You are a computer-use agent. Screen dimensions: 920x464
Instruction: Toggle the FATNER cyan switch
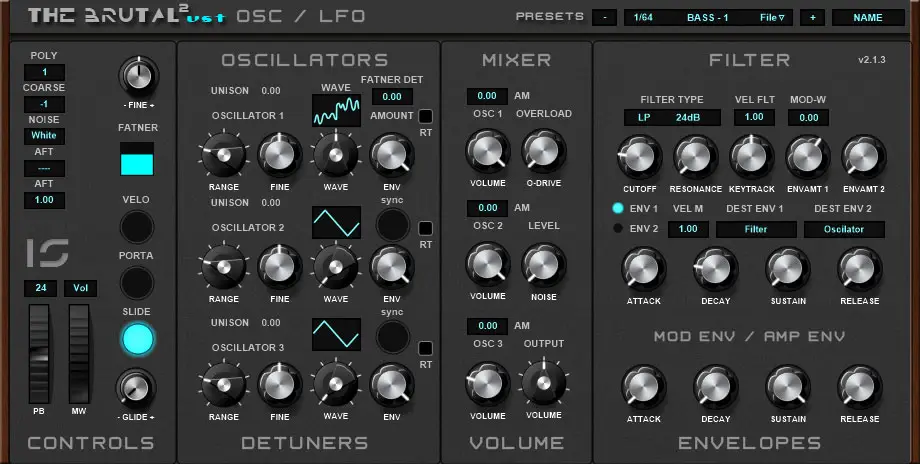point(137,159)
